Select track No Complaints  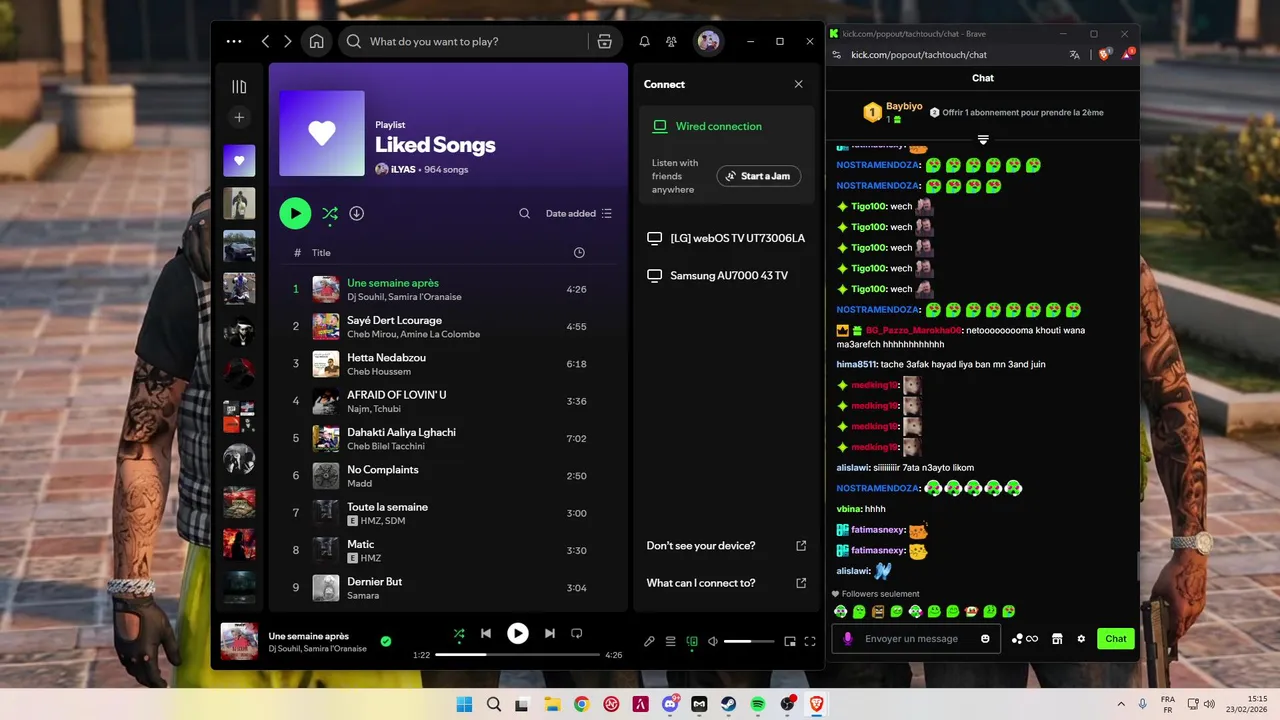tap(448, 476)
